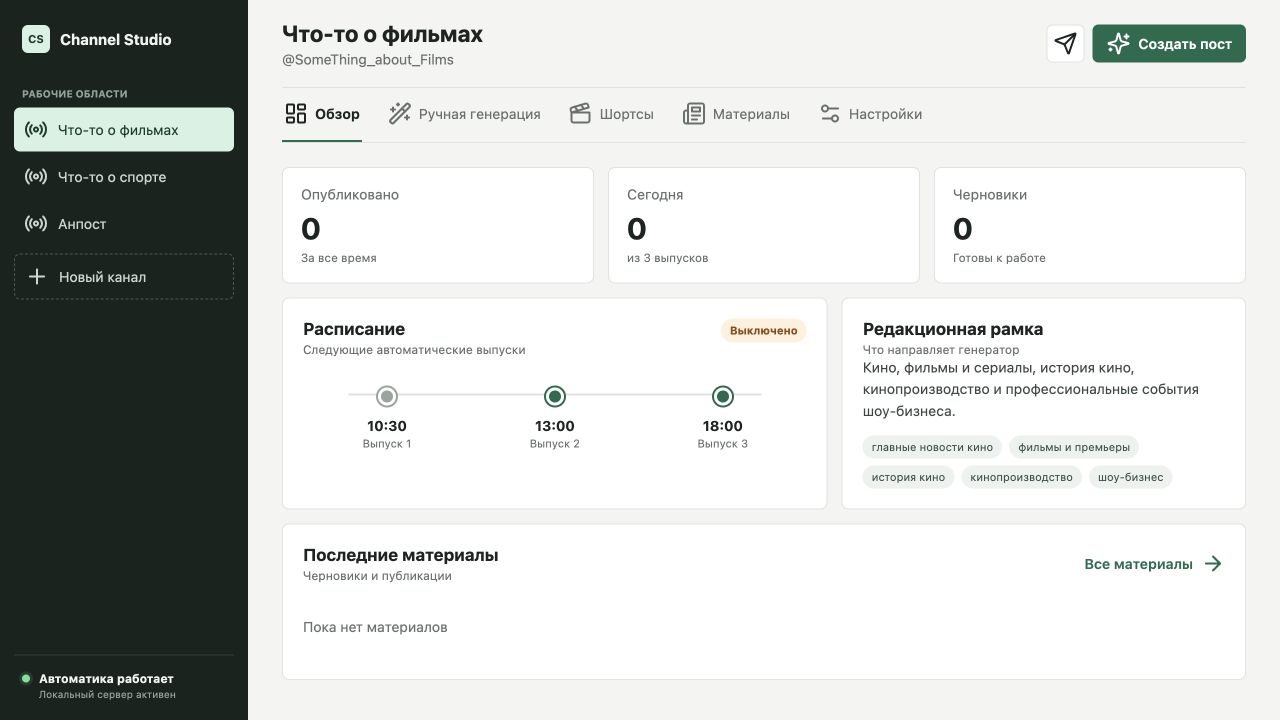Click the magic wand icon of Ручная генерация
Viewport: 1280px width, 720px height.
[x=400, y=114]
